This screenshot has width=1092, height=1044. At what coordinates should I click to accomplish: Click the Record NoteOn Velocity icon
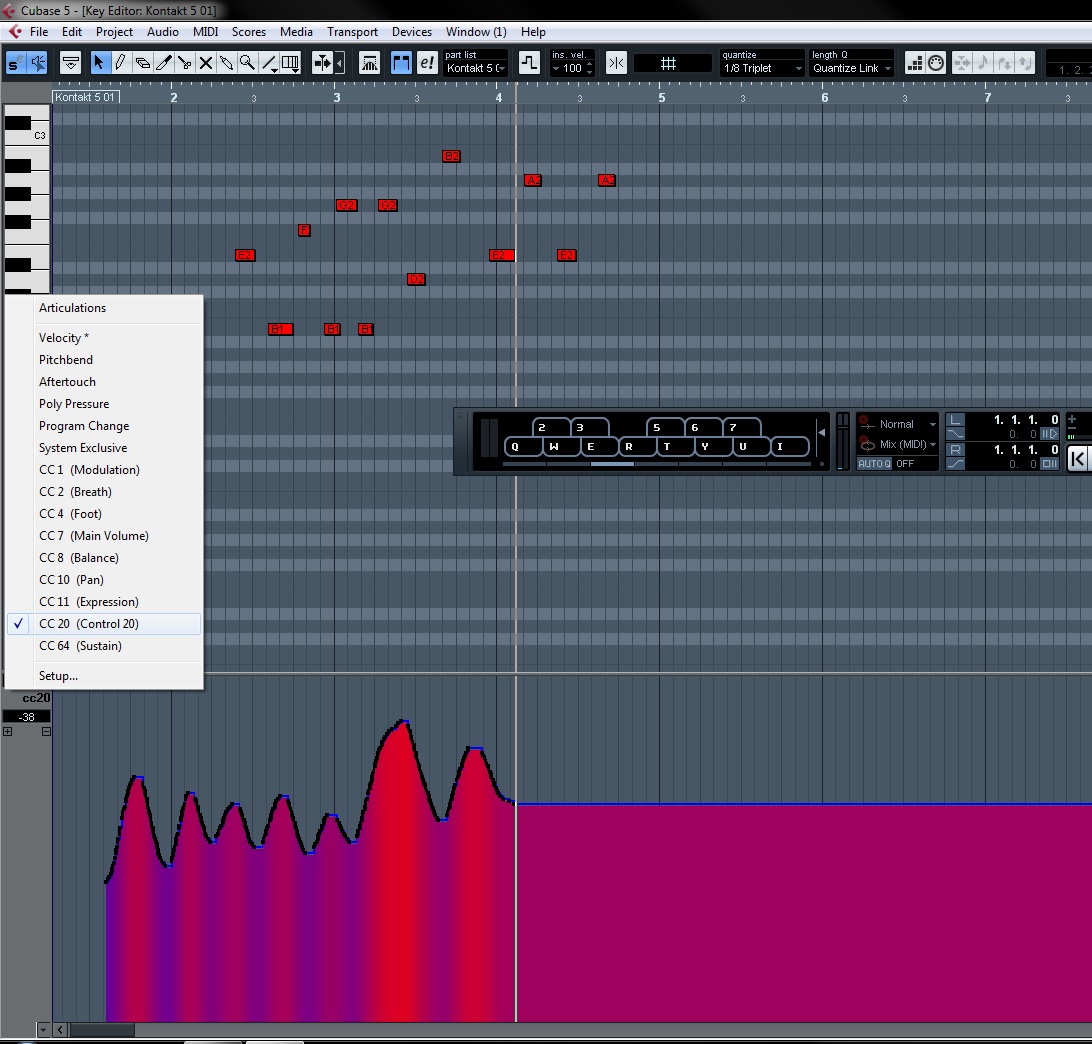[x=1004, y=63]
